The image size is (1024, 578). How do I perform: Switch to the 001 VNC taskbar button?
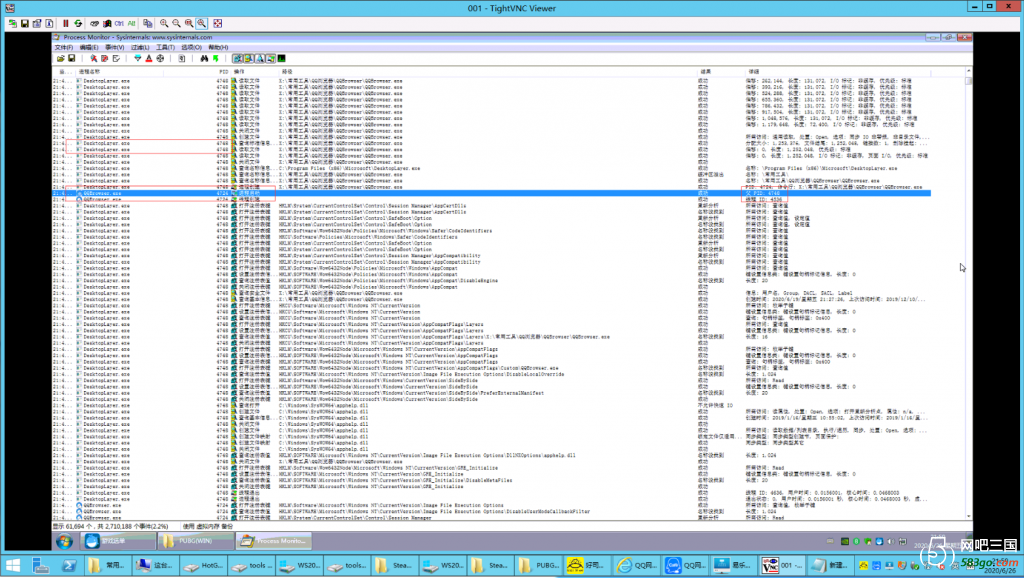click(x=781, y=566)
